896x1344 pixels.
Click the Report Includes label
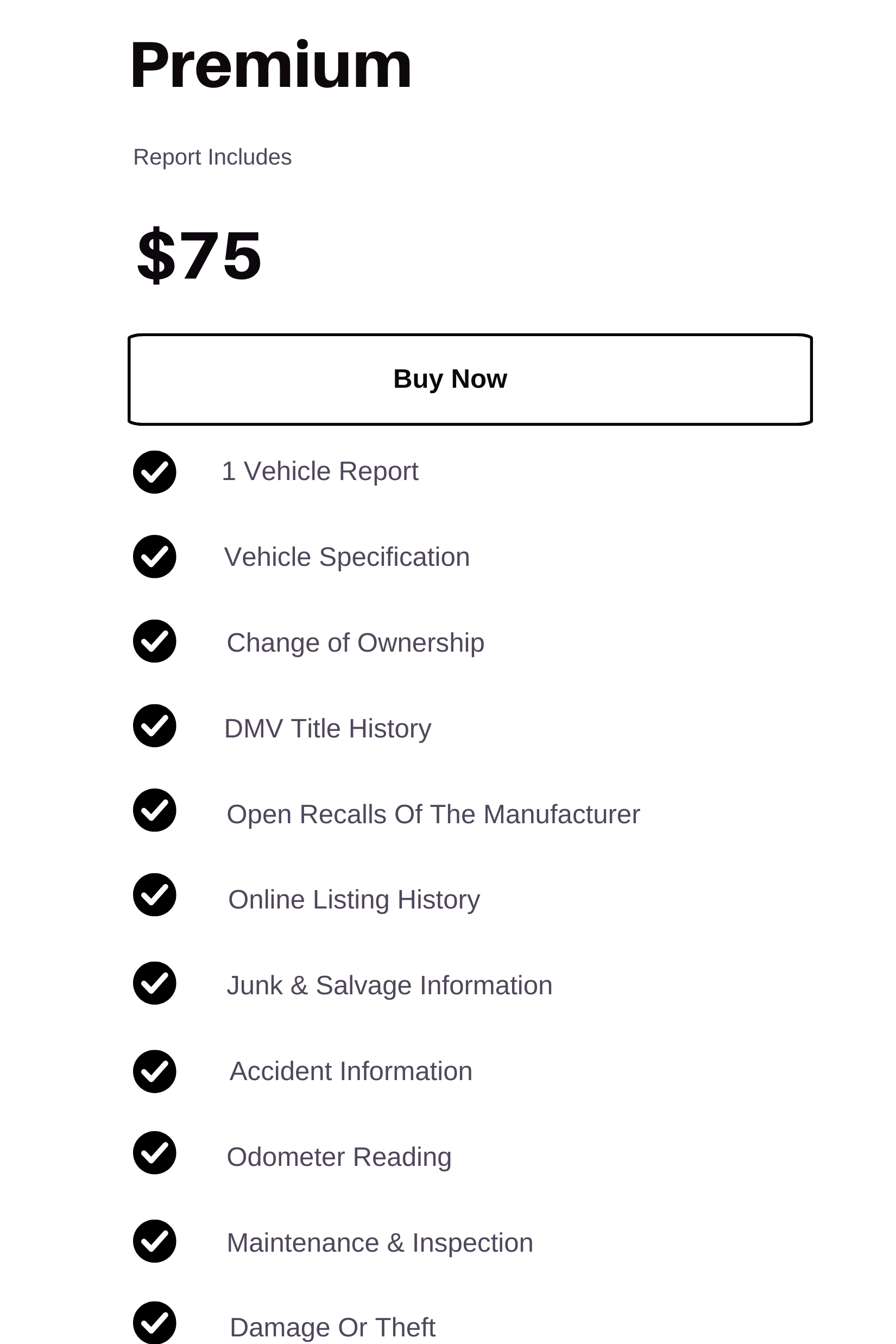click(x=212, y=157)
